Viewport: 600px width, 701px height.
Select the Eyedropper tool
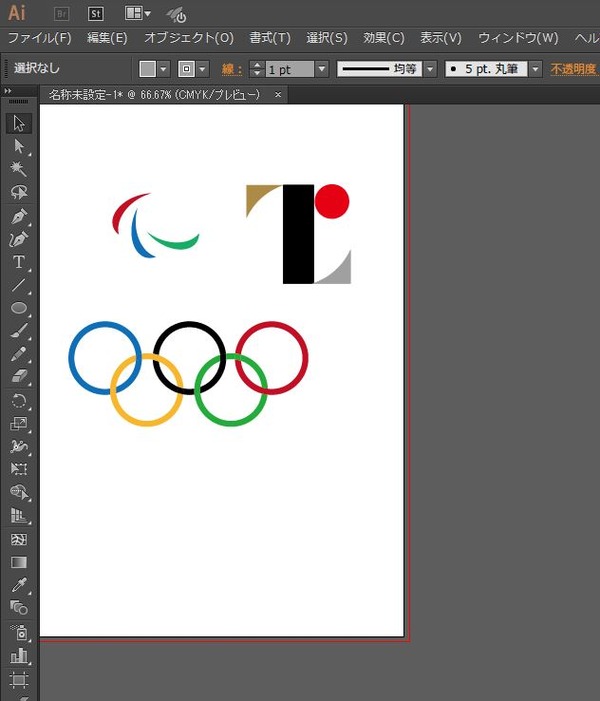19,585
